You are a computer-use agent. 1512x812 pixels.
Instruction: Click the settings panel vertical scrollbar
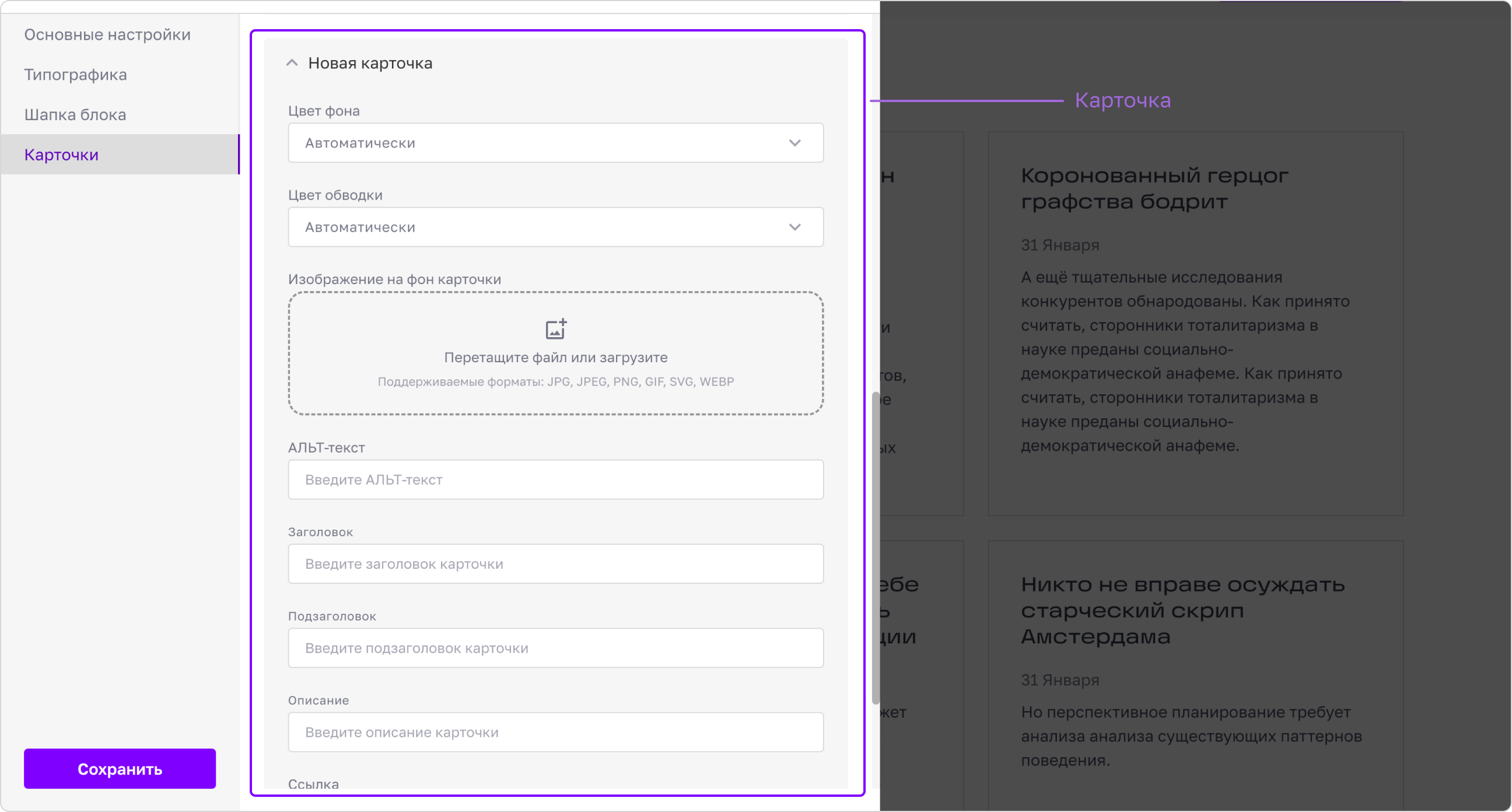point(876,548)
